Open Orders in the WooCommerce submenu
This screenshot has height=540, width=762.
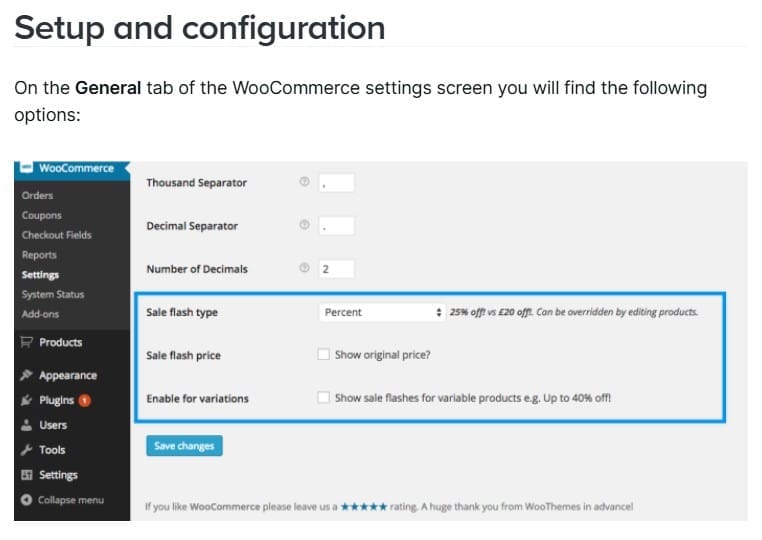[x=38, y=195]
